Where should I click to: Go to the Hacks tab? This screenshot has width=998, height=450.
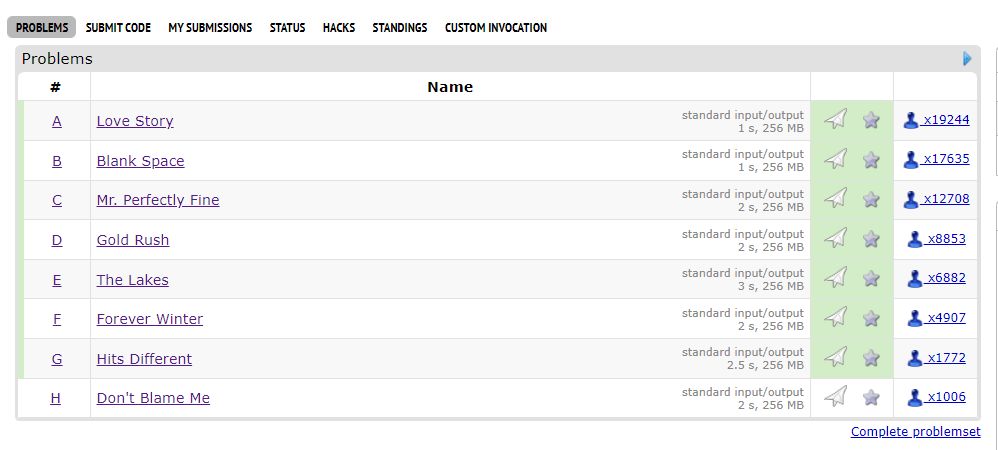pyautogui.click(x=339, y=27)
